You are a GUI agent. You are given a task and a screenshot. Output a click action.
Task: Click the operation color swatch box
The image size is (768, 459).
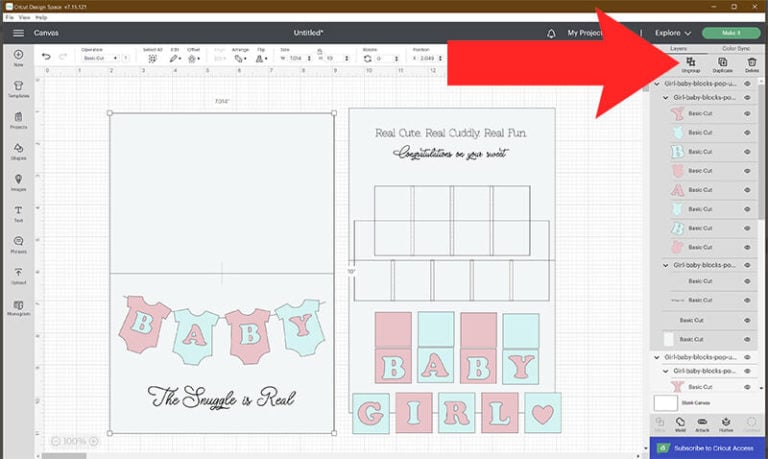click(x=126, y=58)
